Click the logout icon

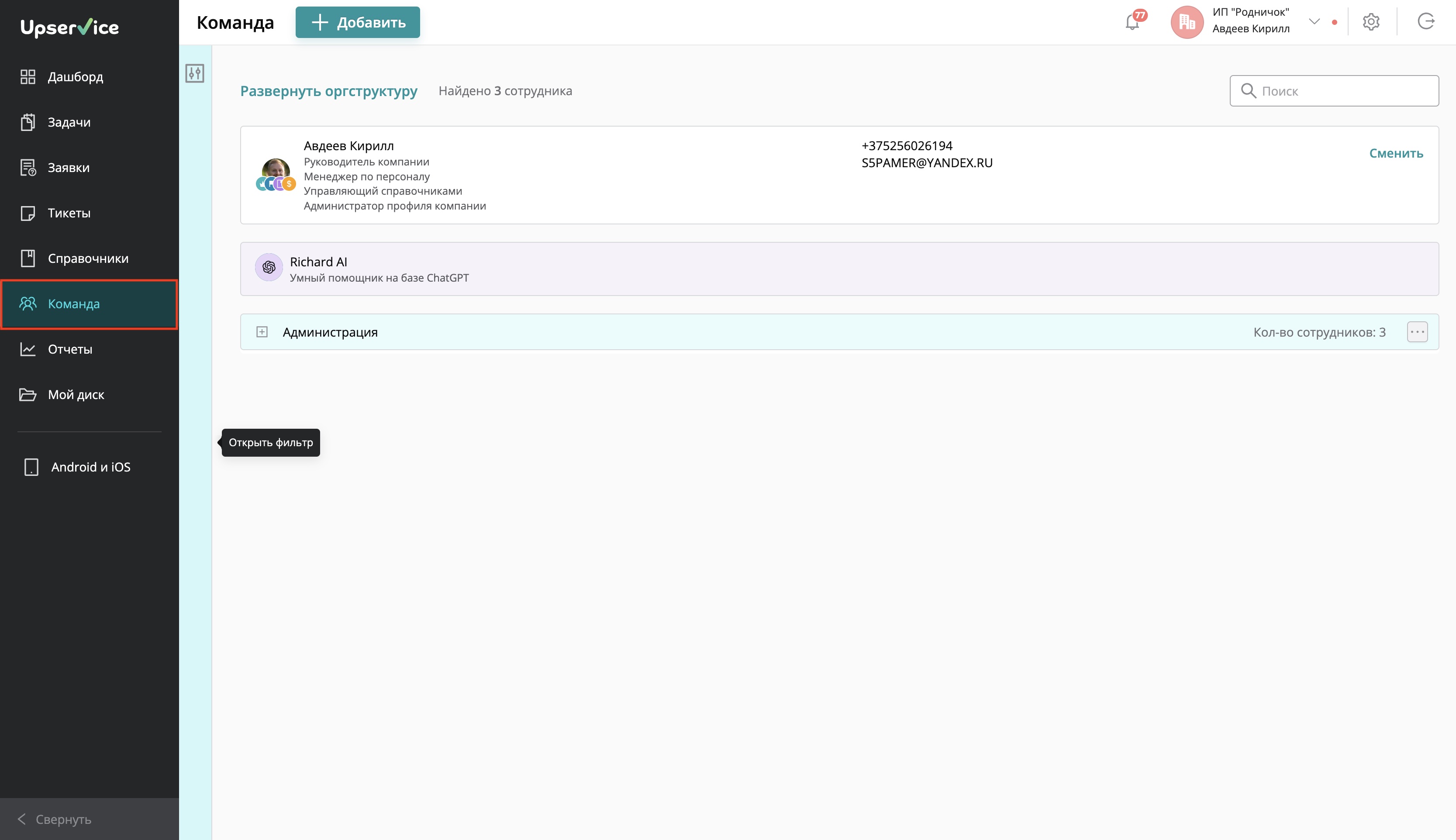pyautogui.click(x=1425, y=22)
